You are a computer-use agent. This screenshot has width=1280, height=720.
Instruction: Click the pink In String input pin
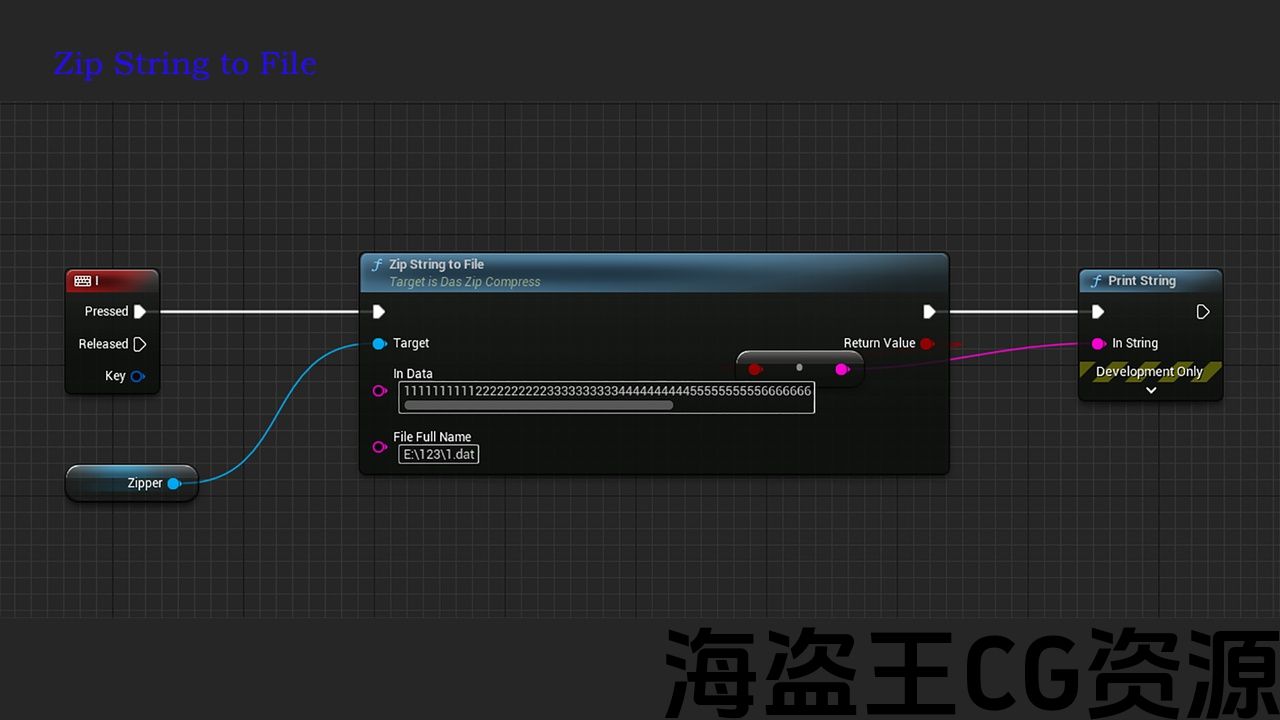(1098, 343)
